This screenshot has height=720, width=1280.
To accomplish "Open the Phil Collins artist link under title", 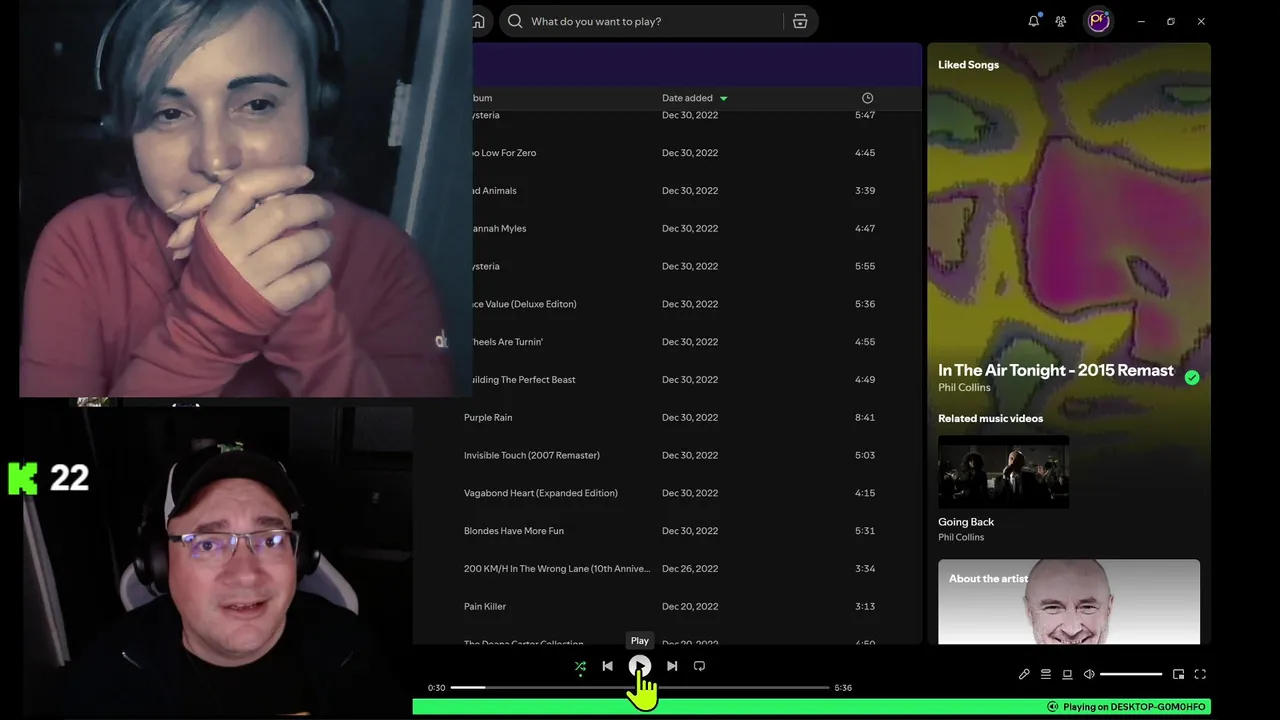I will coord(964,388).
